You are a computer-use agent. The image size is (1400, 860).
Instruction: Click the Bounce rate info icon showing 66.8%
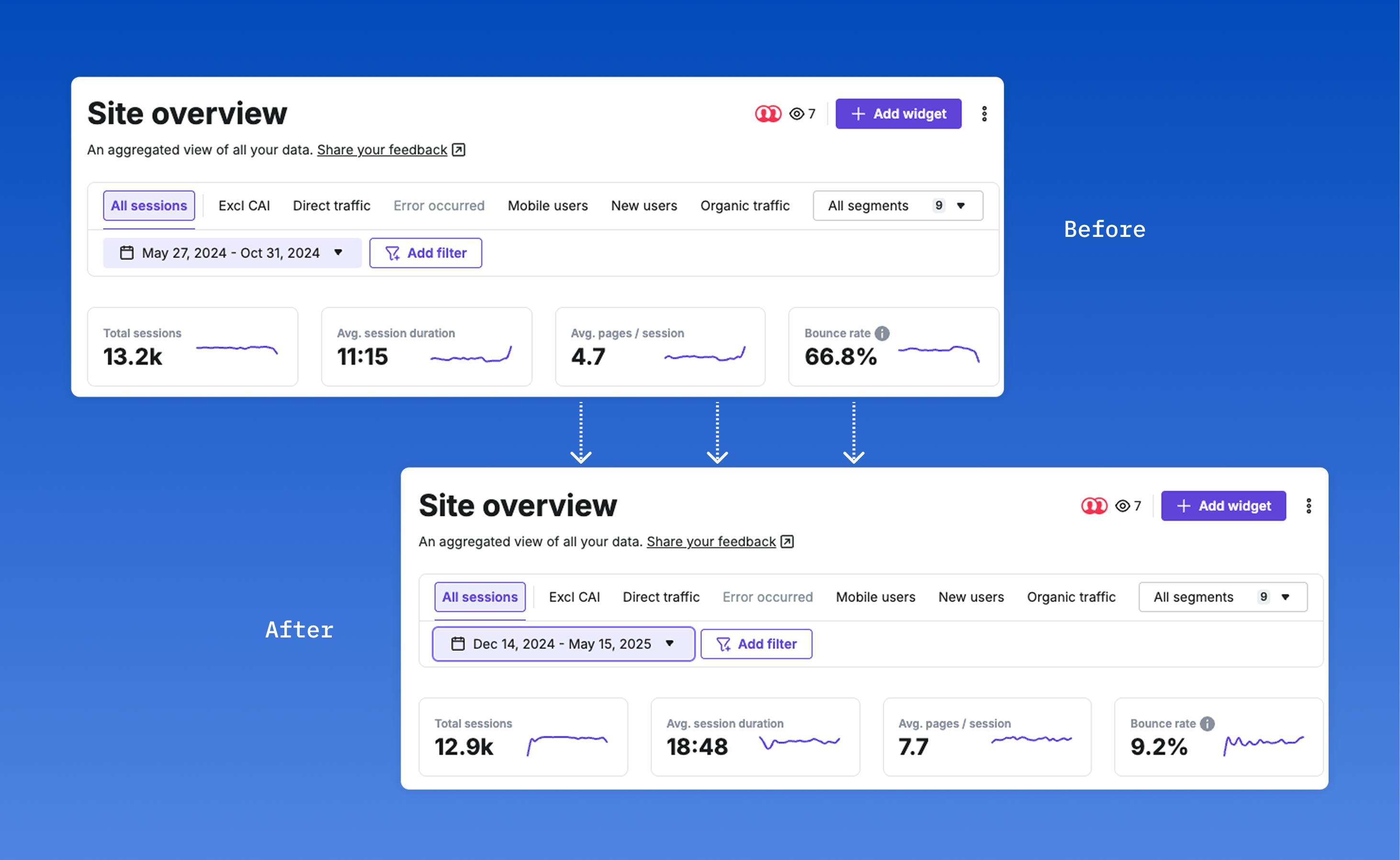tap(882, 333)
